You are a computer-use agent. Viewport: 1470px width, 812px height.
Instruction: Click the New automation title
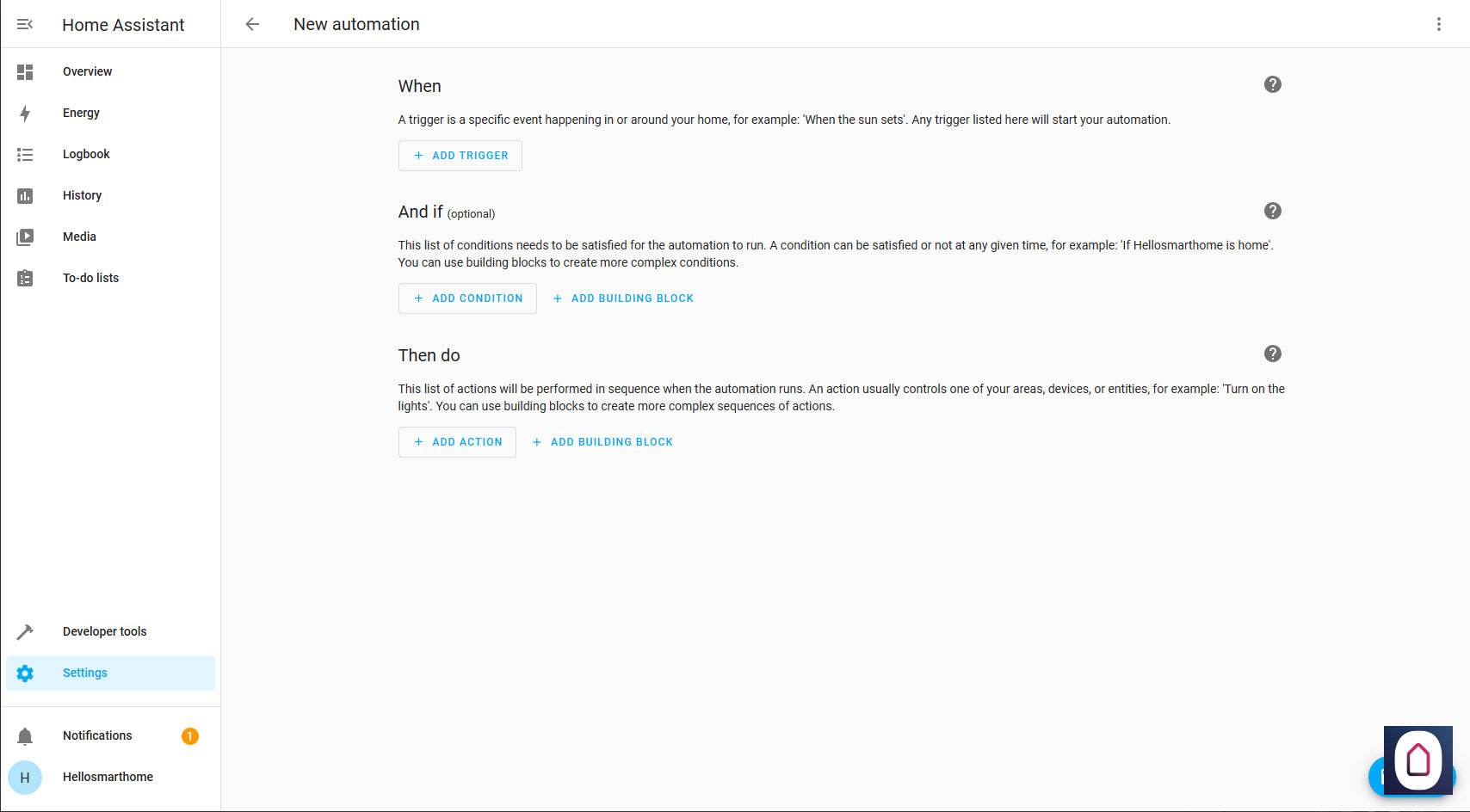[356, 24]
